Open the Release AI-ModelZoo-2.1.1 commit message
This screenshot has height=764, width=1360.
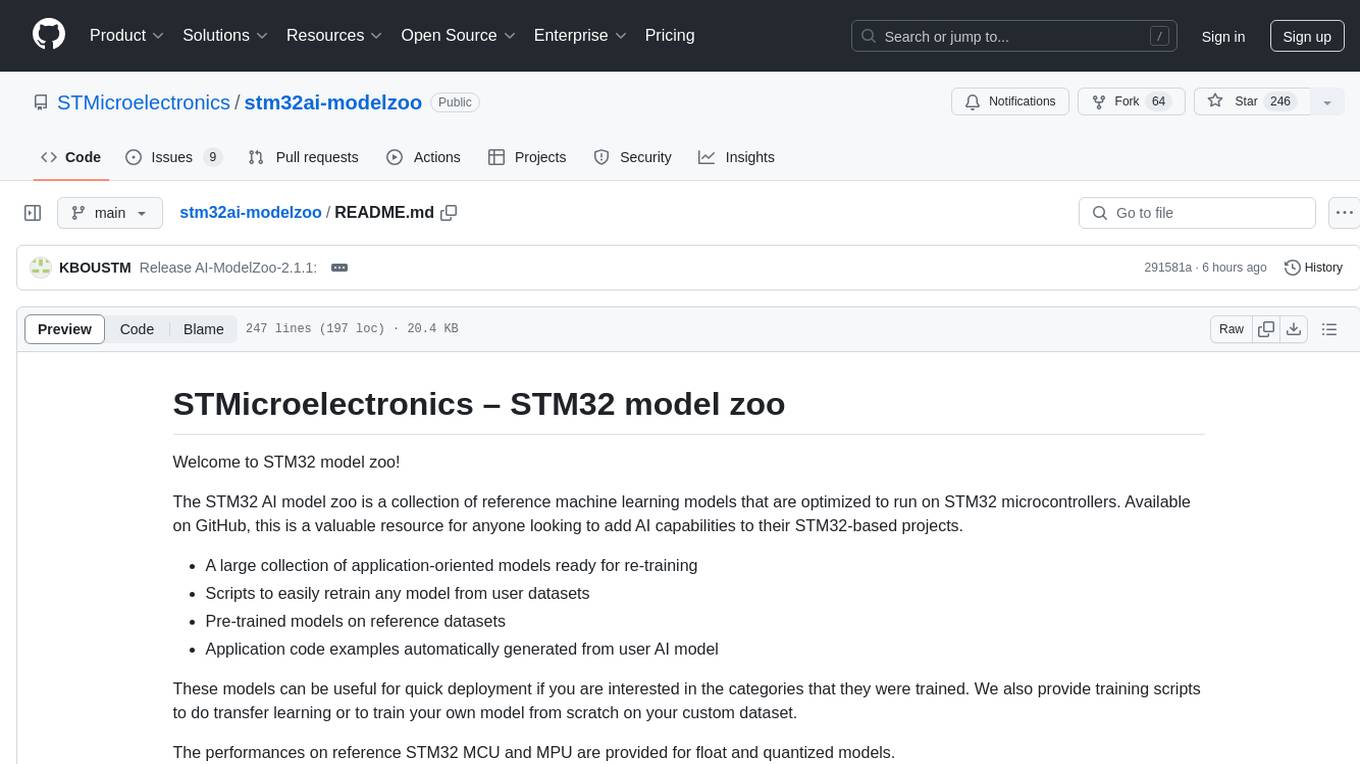click(228, 267)
